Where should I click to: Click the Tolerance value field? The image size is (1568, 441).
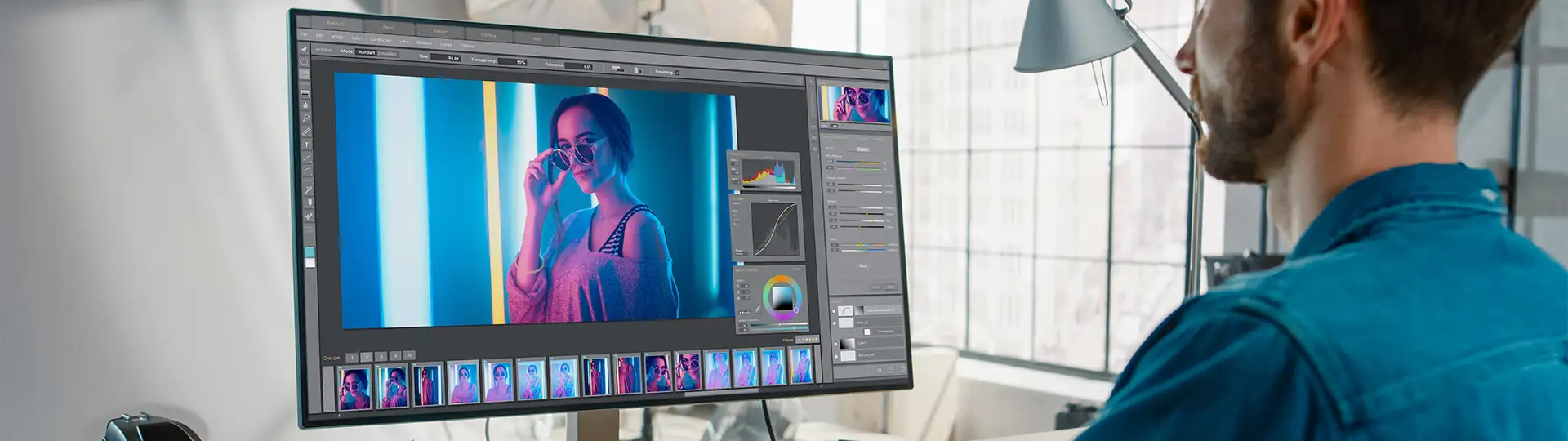(579, 66)
